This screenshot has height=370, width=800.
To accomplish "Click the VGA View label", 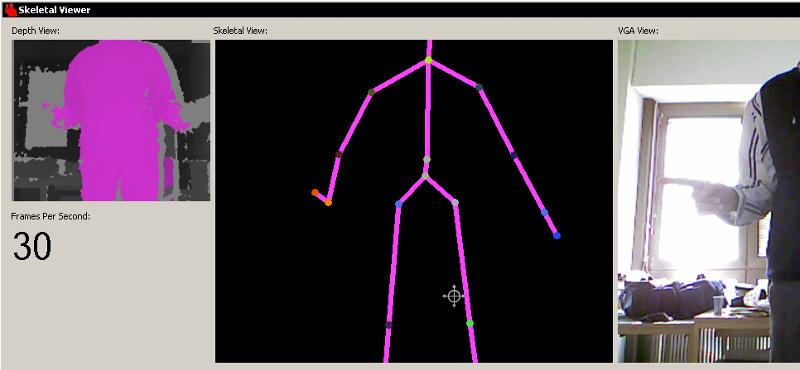I will tap(638, 31).
